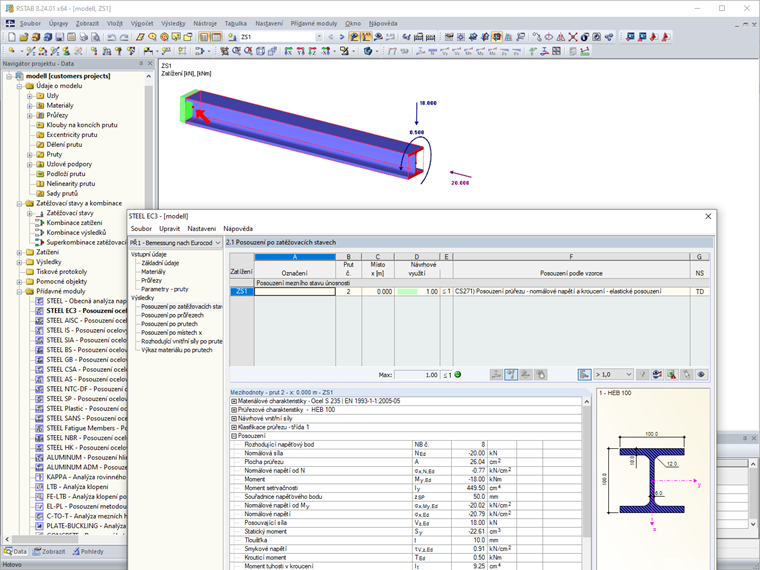Click the Export to Excel icon in STEEL EC3

pyautogui.click(x=672, y=375)
